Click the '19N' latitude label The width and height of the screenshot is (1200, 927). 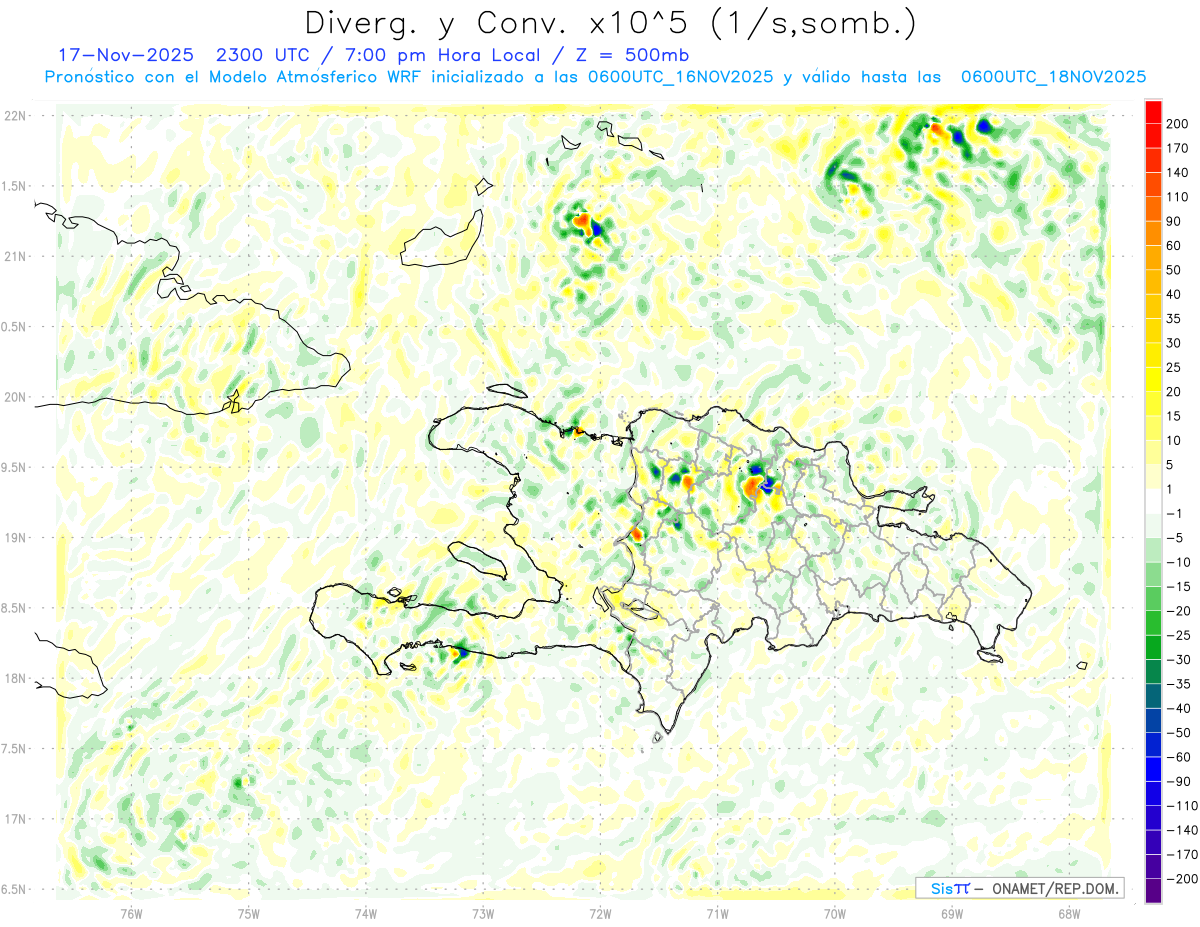(x=16, y=538)
